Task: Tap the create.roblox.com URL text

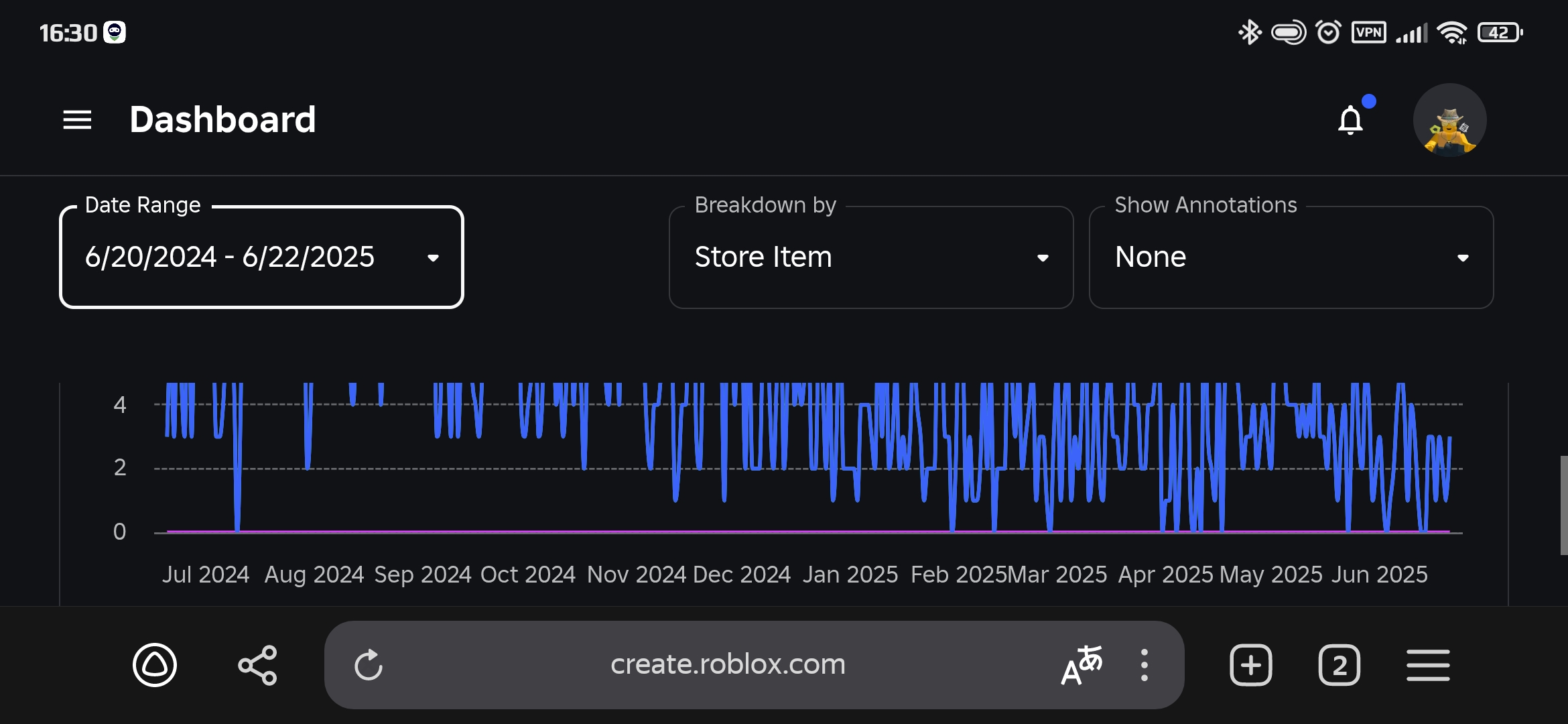Action: point(728,664)
